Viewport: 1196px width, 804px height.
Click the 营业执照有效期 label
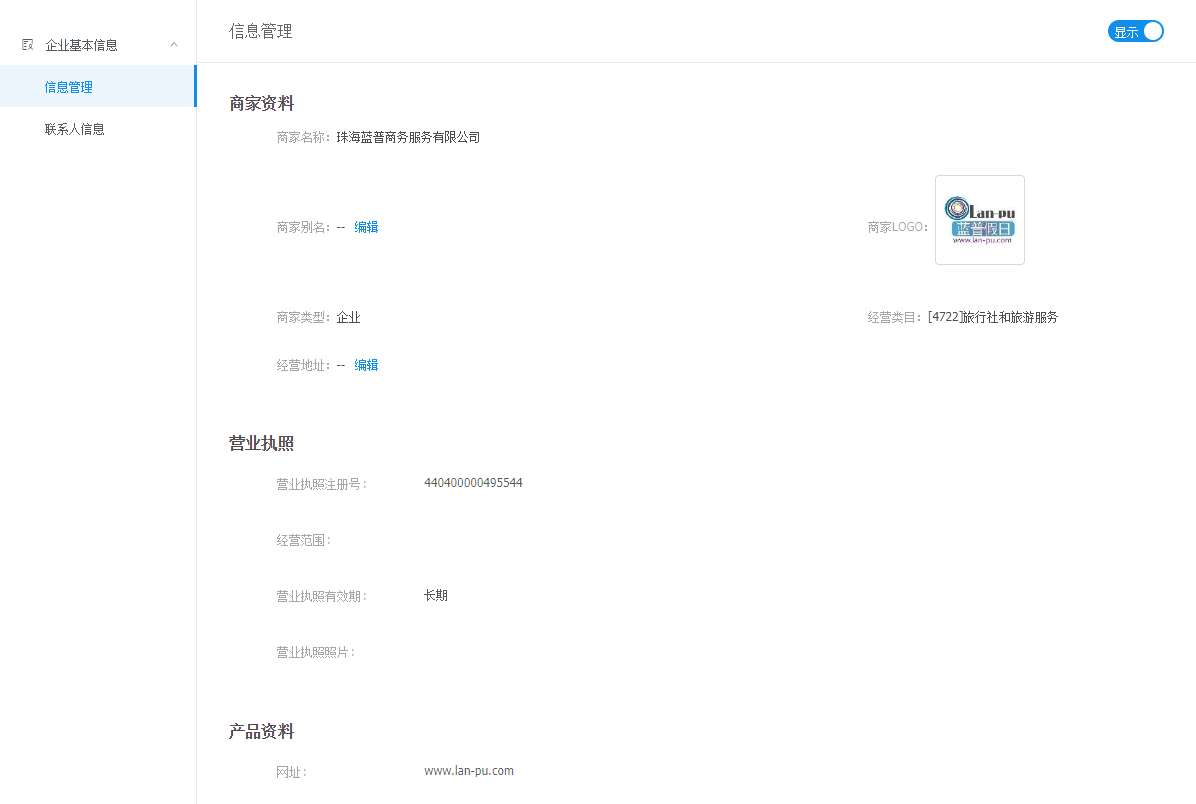click(x=321, y=597)
